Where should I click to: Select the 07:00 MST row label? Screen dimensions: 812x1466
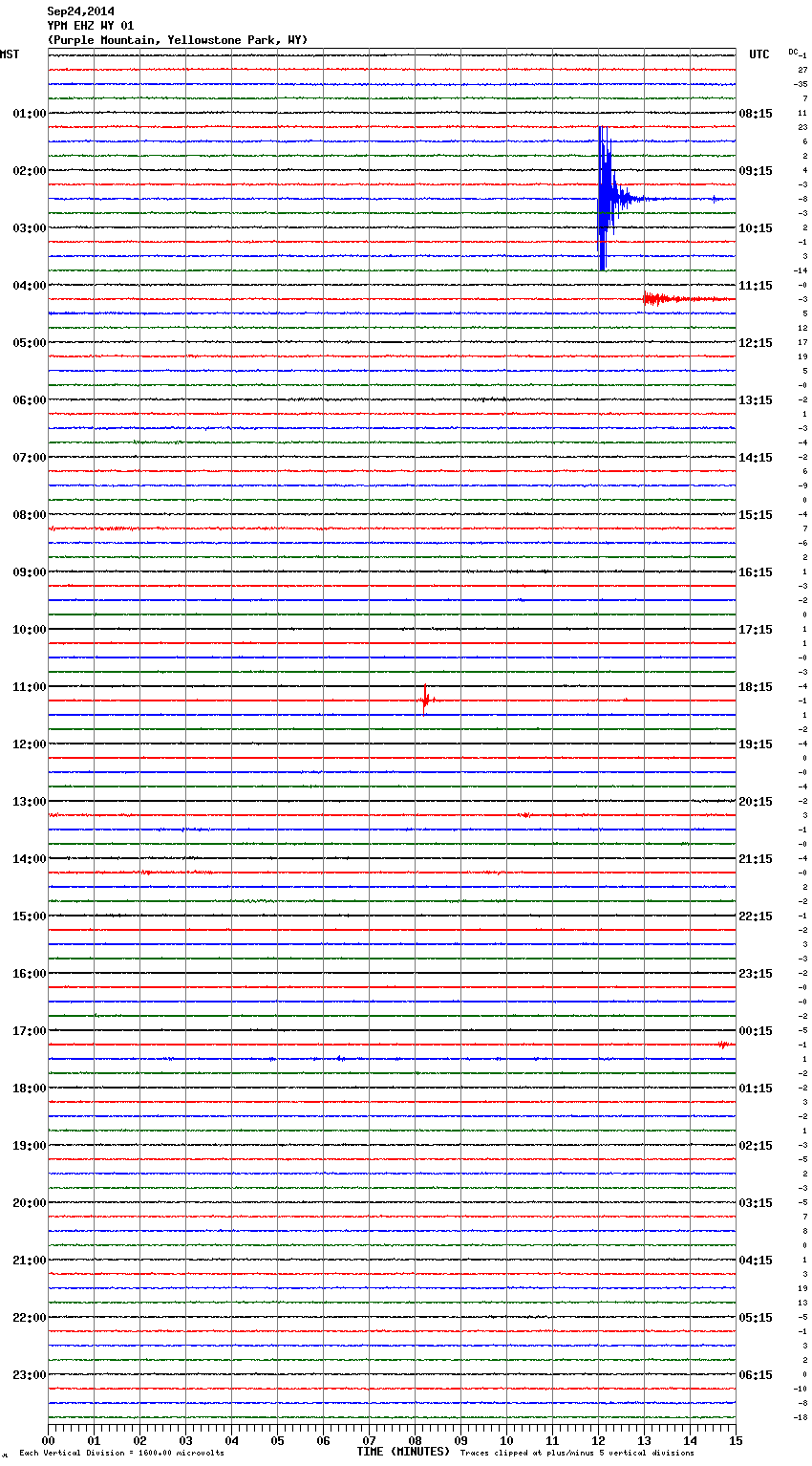point(29,458)
